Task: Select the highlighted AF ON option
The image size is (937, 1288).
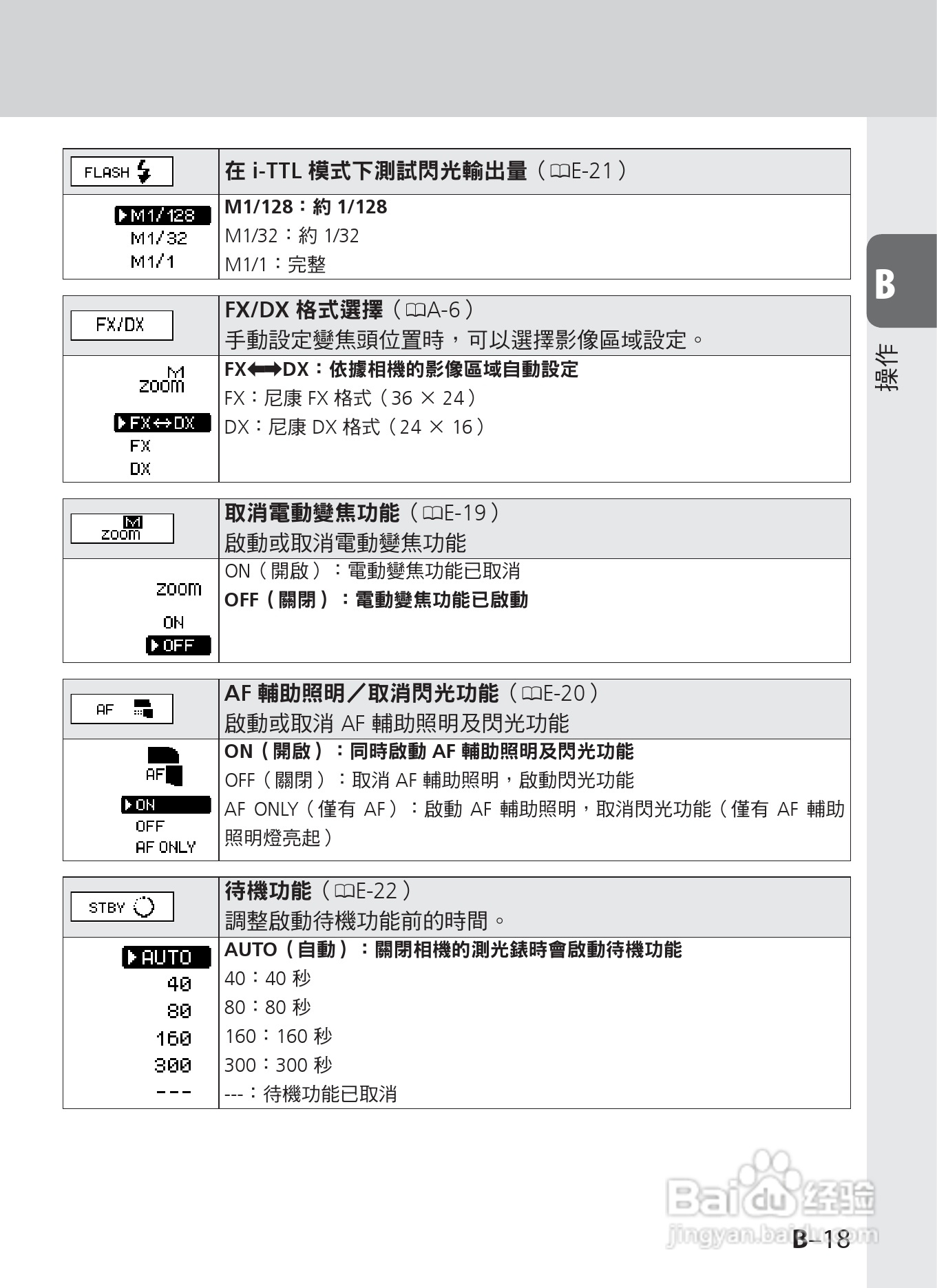Action: click(166, 805)
